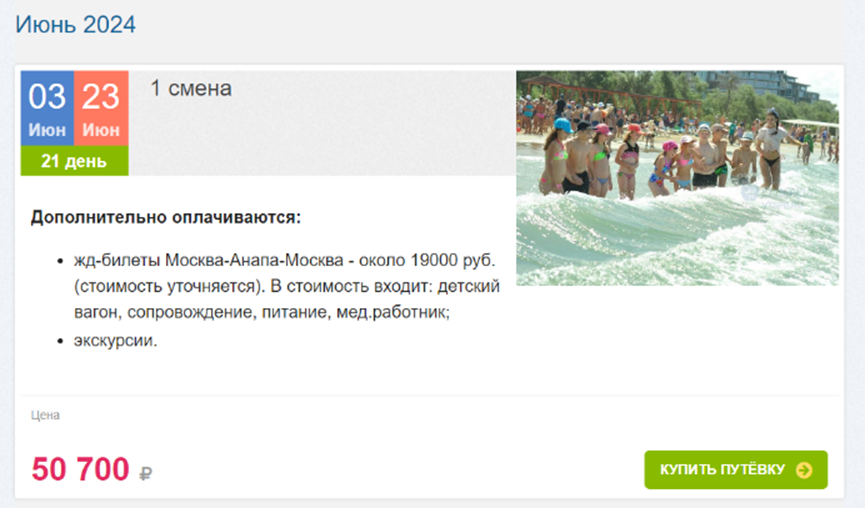865x508 pixels.
Task: Click the Июнь 2024 heading
Action: (x=76, y=24)
